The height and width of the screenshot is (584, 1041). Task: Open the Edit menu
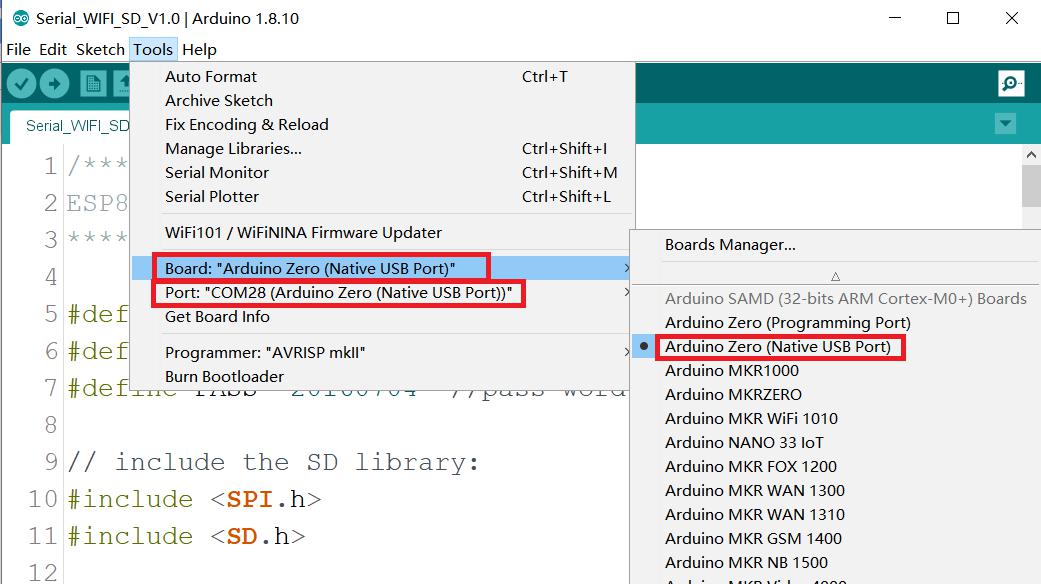(x=53, y=50)
